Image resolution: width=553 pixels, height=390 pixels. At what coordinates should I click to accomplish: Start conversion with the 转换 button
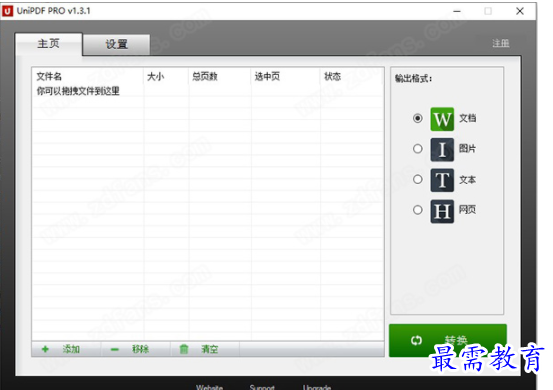click(x=448, y=340)
